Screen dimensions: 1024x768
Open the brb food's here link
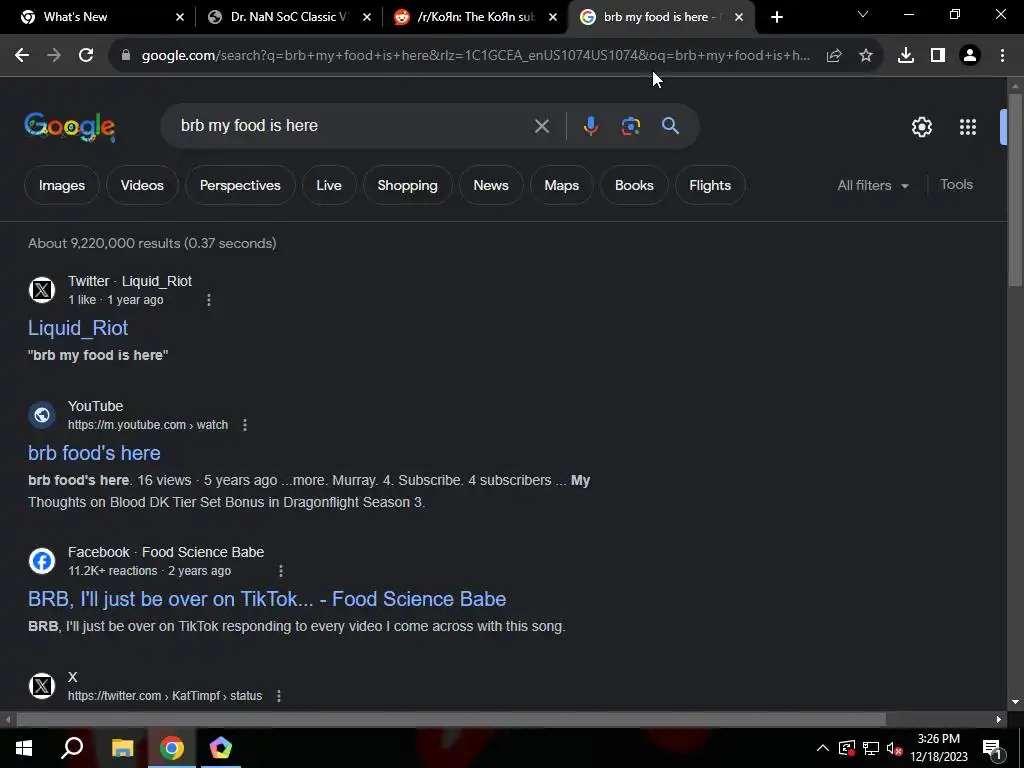(94, 453)
